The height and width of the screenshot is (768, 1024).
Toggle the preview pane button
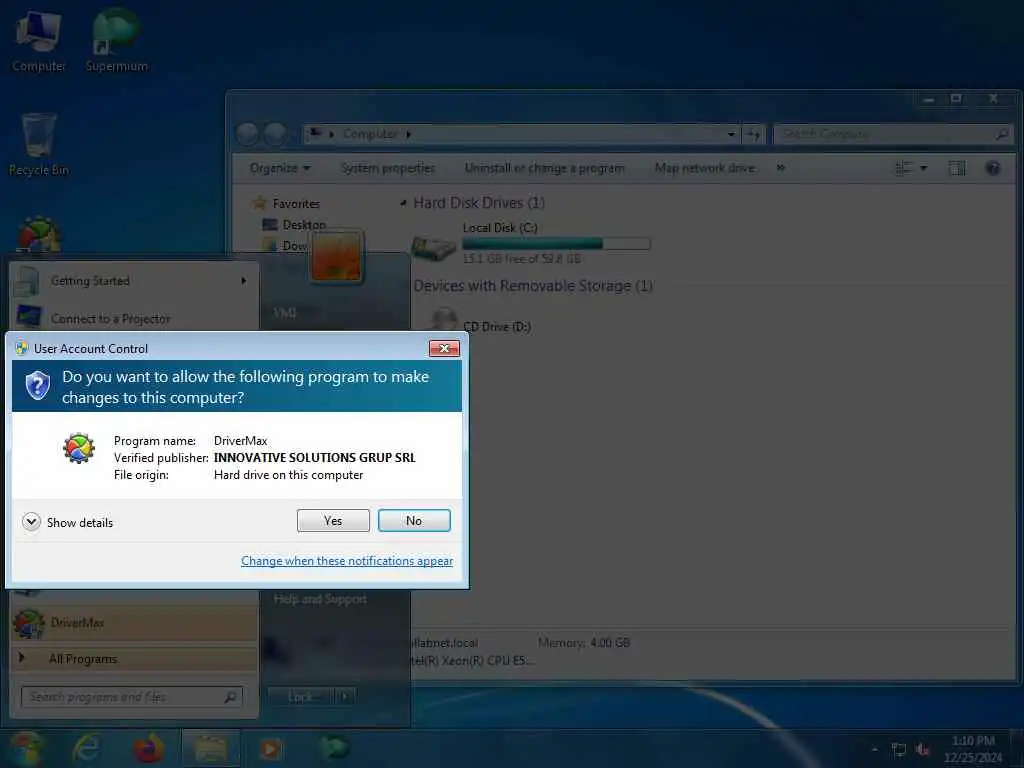click(x=957, y=168)
